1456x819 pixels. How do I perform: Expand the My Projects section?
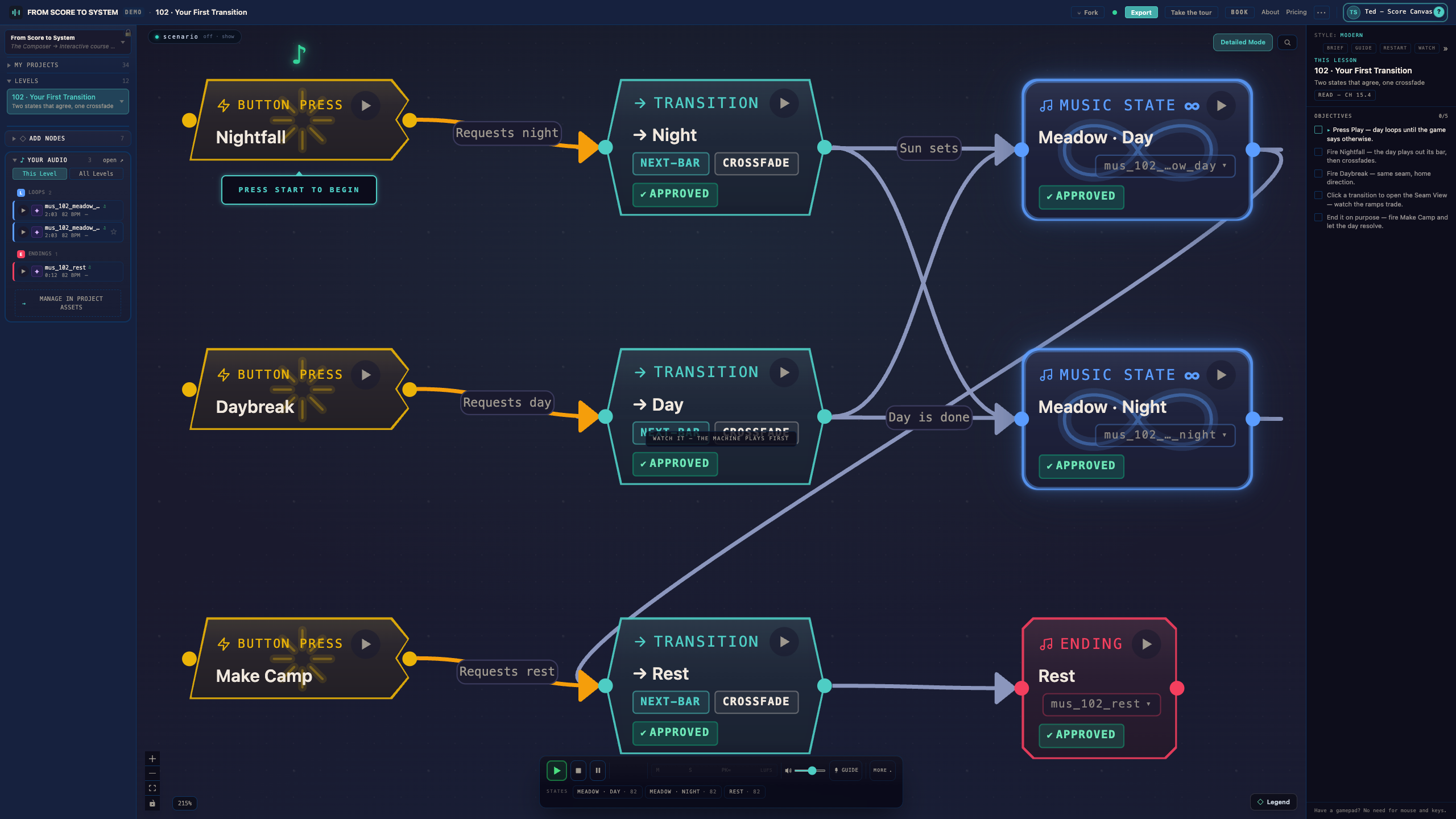click(68, 65)
